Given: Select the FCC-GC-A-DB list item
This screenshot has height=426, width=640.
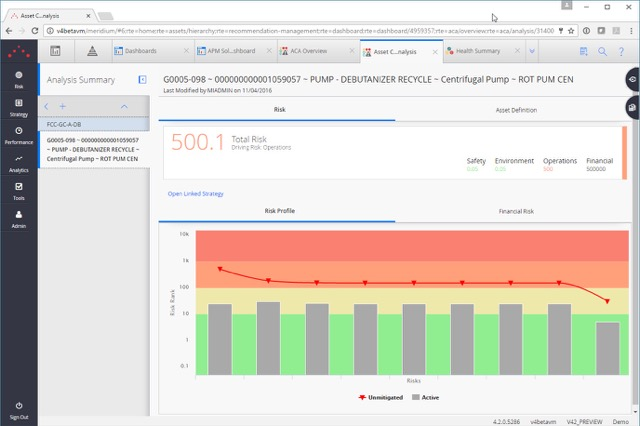Looking at the screenshot, I should tap(64, 124).
